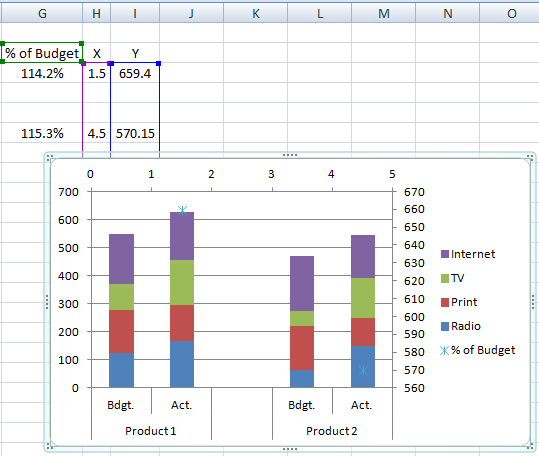Viewport: 539px width, 456px height.
Task: Select asterisk marker above Product 1 Act. bar
Action: pyautogui.click(x=183, y=210)
